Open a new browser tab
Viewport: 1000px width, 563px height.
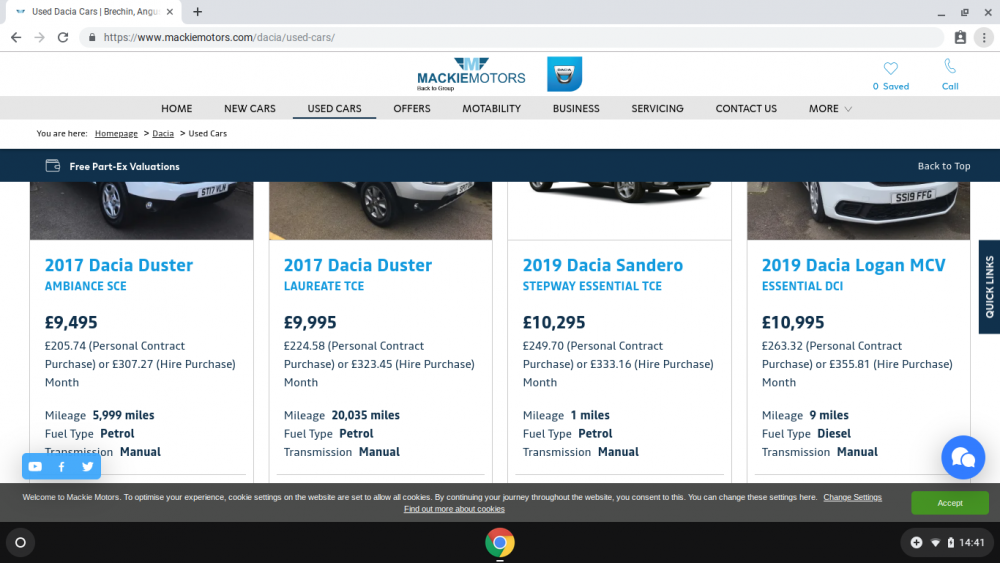pos(198,11)
